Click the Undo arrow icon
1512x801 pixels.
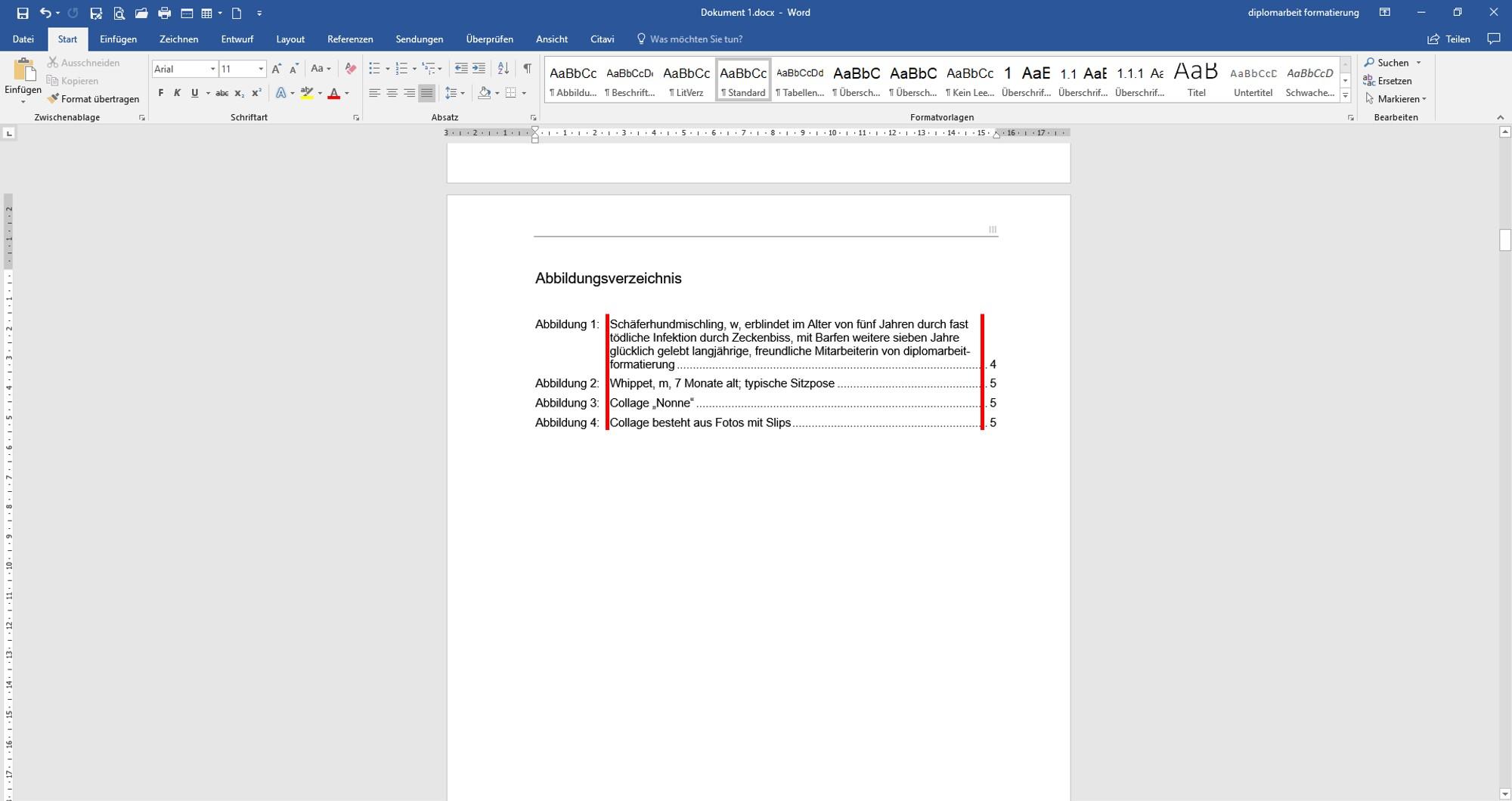point(45,13)
